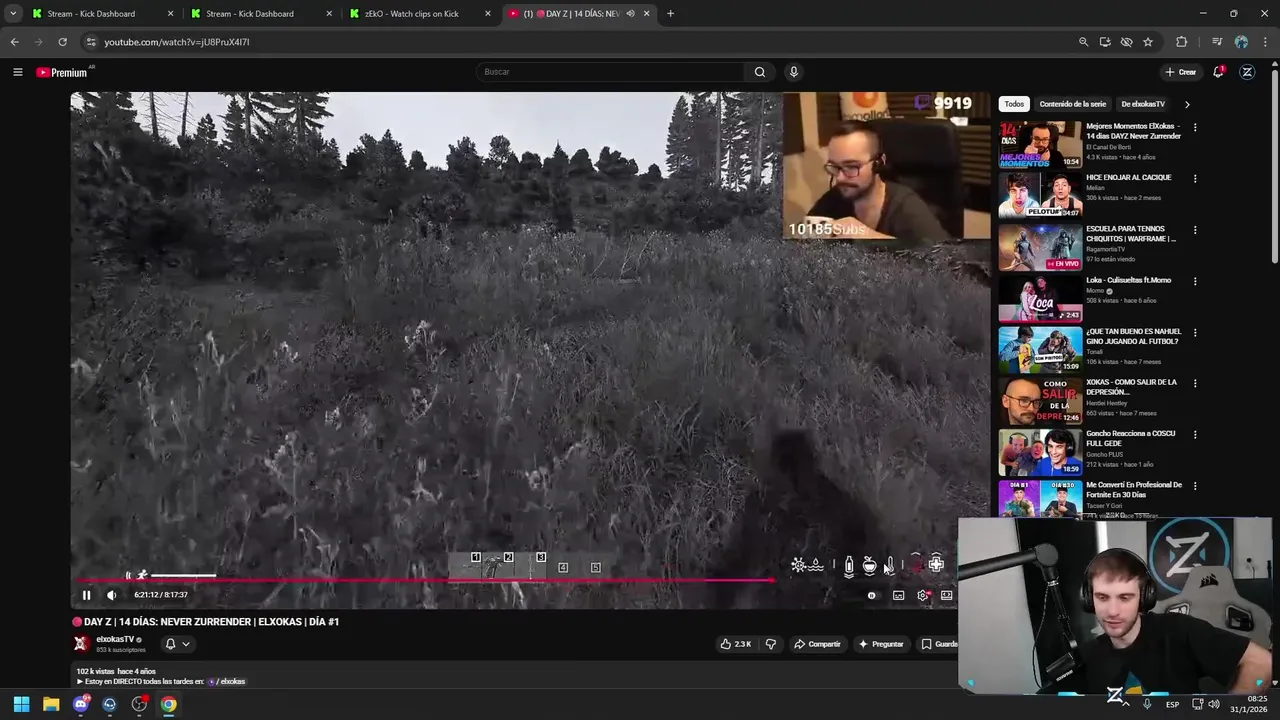Pause the YouTube video playback

86,595
